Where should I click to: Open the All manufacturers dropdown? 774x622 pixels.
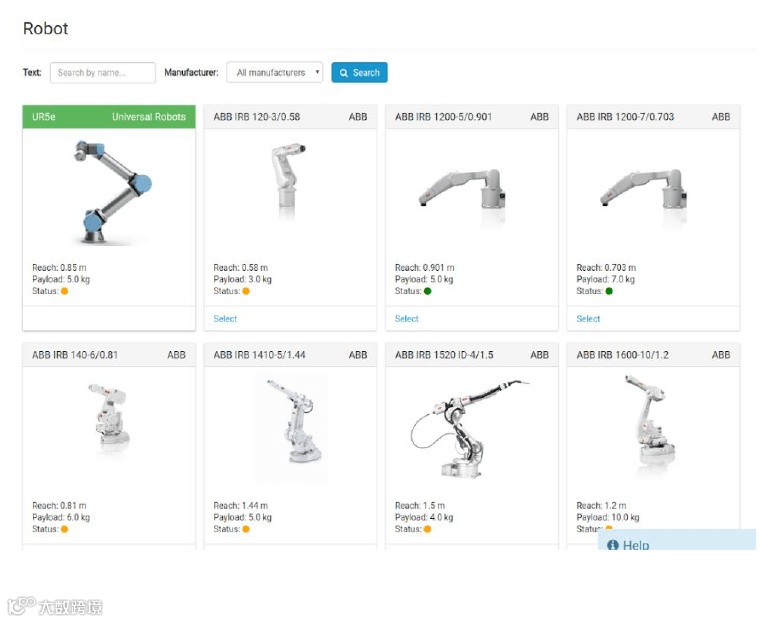tap(274, 73)
